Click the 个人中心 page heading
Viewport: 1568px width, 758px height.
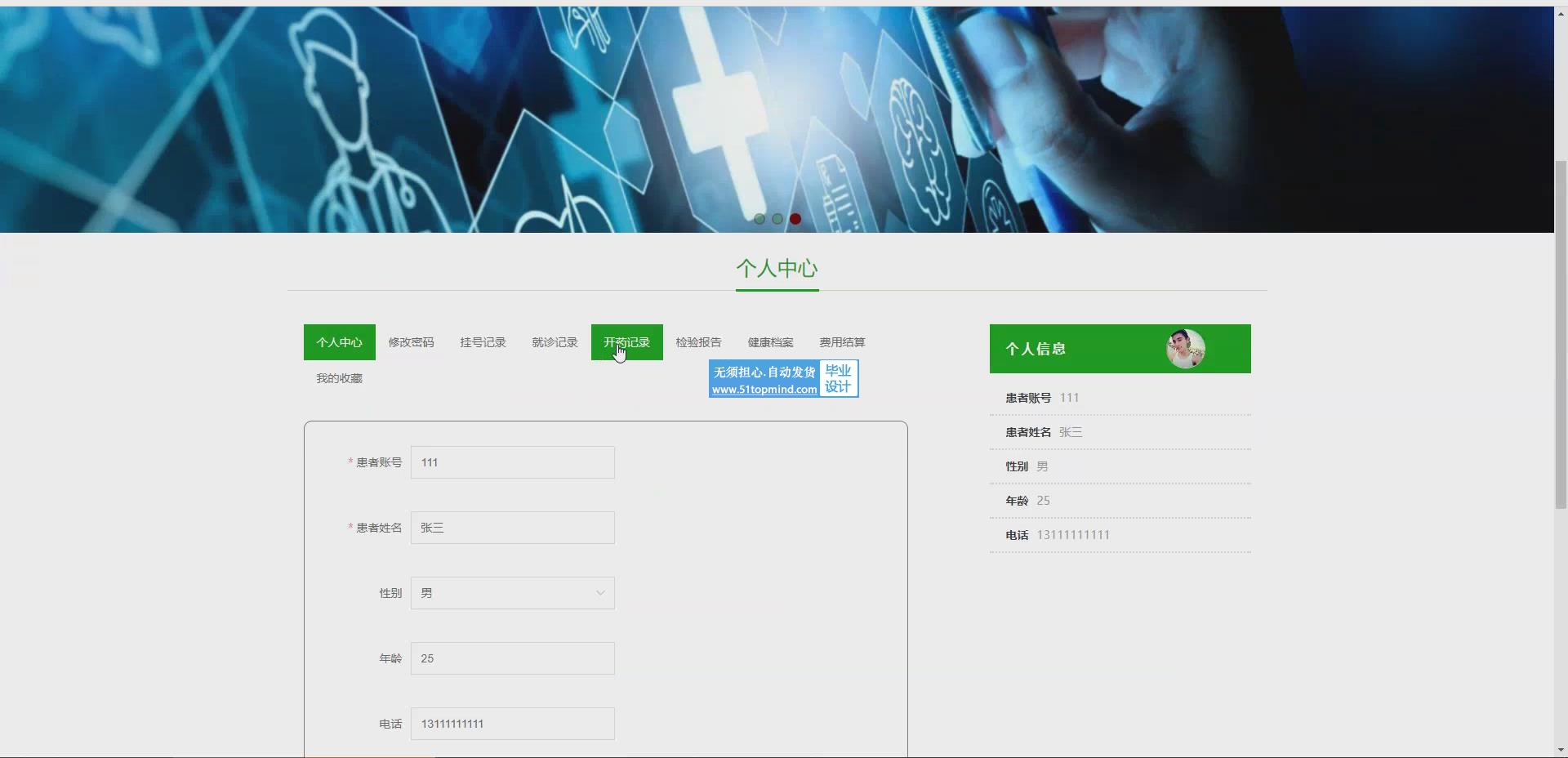777,269
